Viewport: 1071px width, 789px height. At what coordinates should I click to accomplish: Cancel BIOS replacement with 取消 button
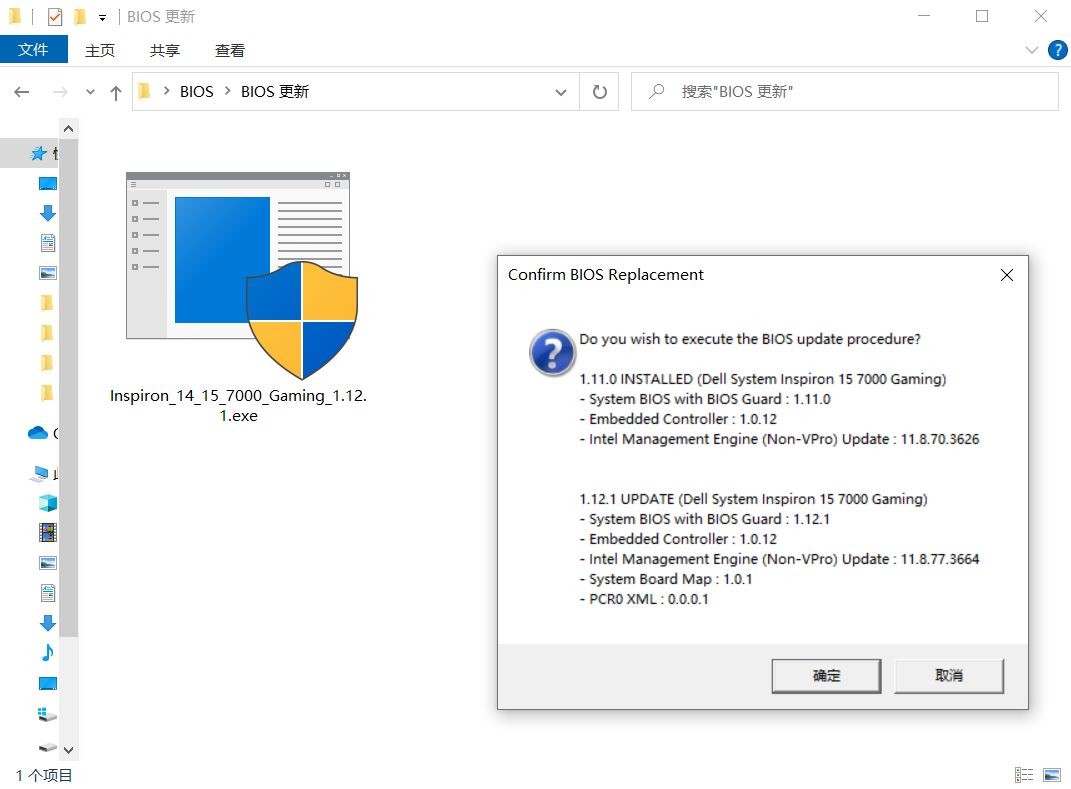coord(947,675)
